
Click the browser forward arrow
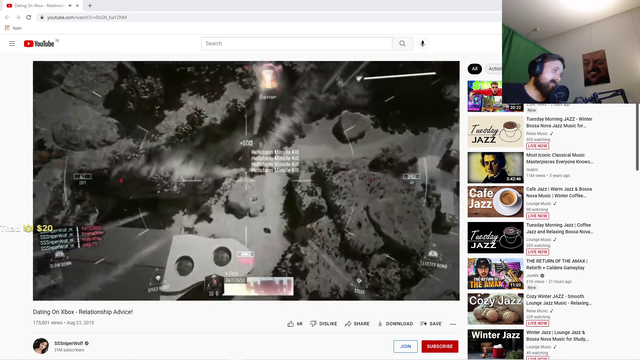(x=18, y=17)
